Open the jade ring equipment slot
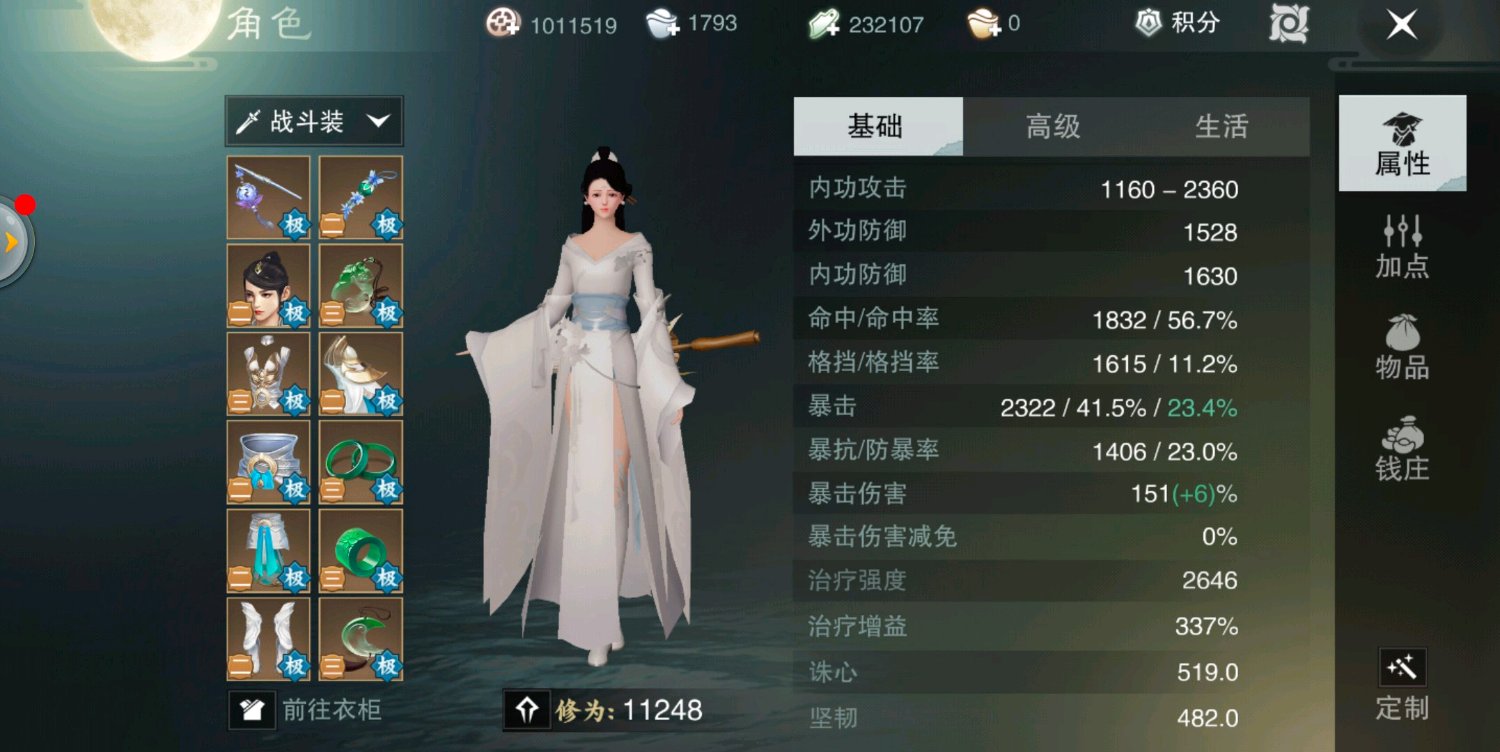1500x752 pixels. tap(361, 550)
